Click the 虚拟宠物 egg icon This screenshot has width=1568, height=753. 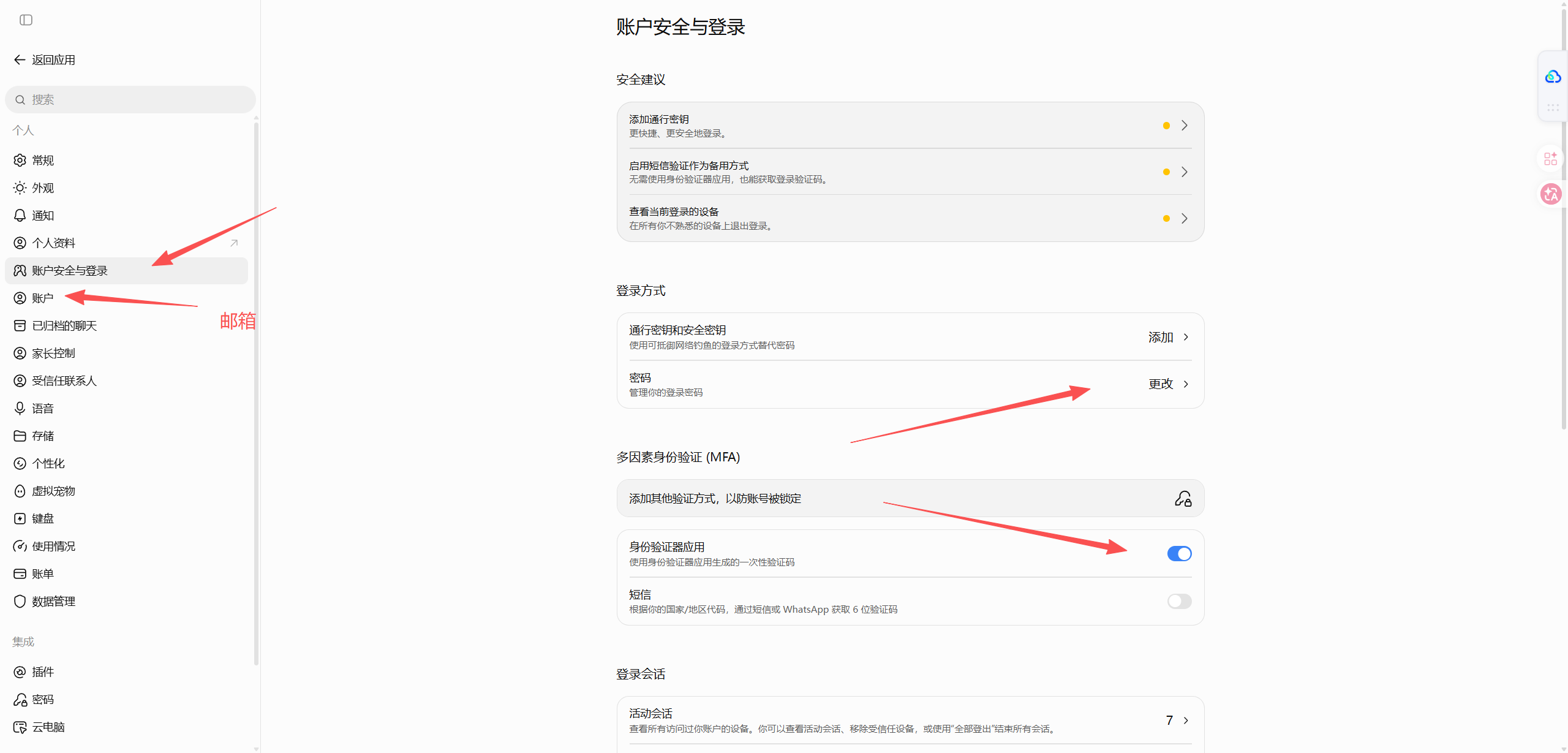(x=20, y=491)
